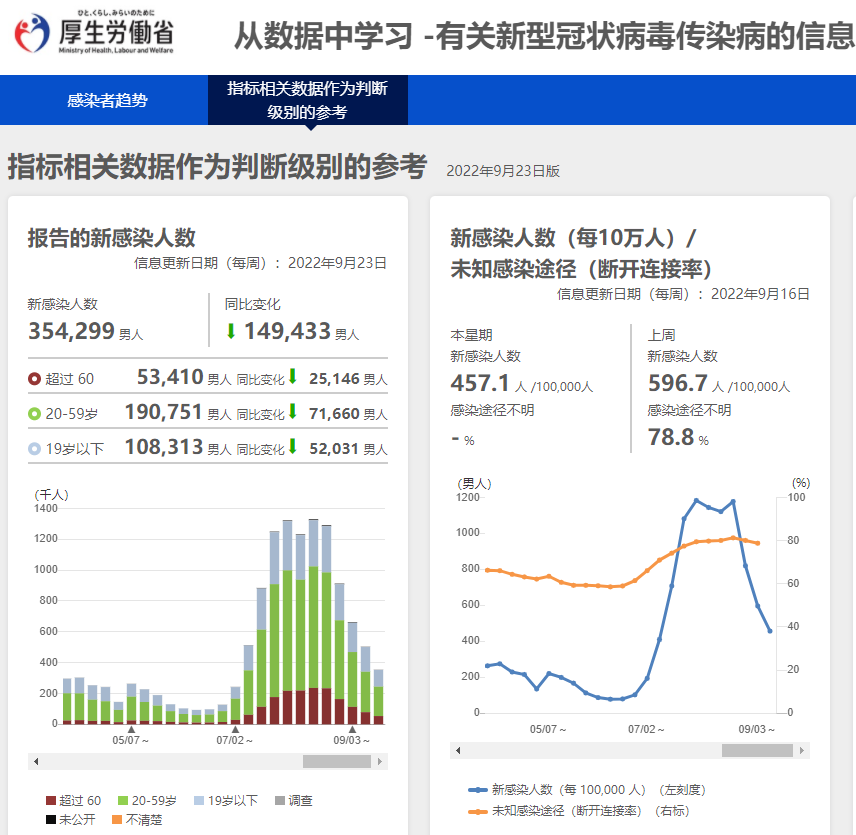Image resolution: width=856 pixels, height=835 pixels.
Task: Toggle the 19岁以下 blue legend swatch
Action: point(199,801)
